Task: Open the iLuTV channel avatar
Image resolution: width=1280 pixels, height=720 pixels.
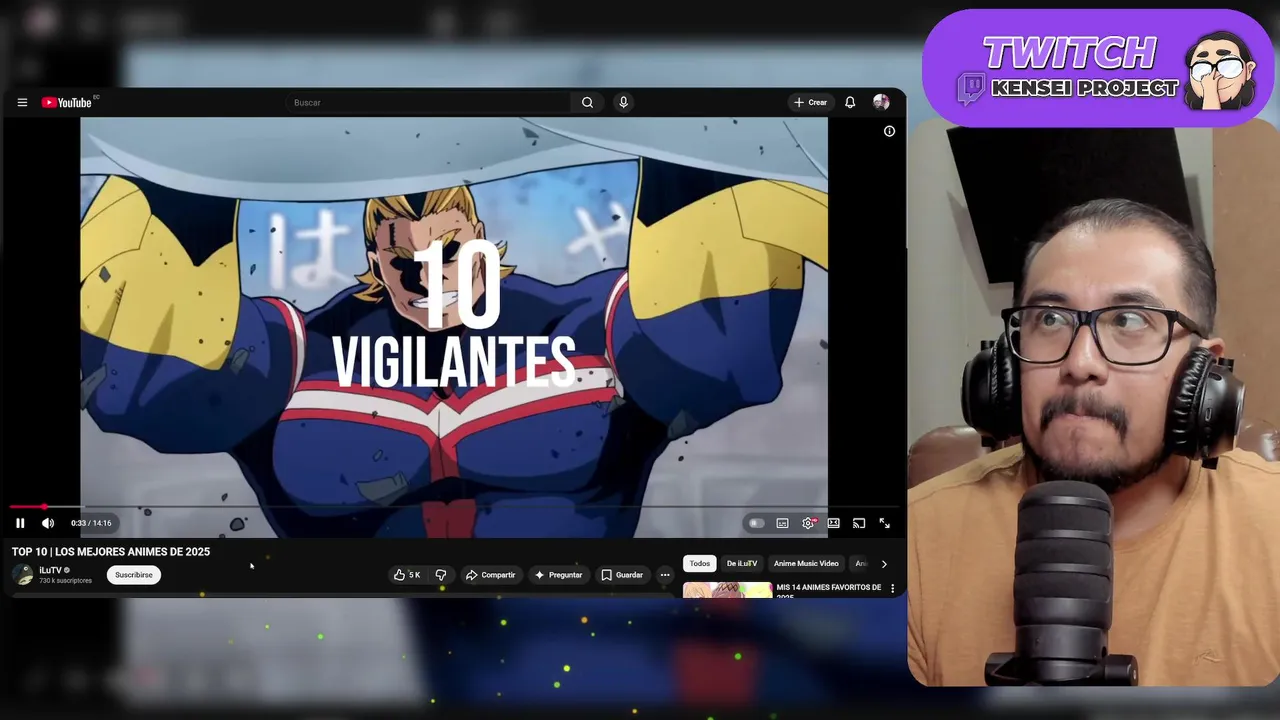Action: click(22, 574)
